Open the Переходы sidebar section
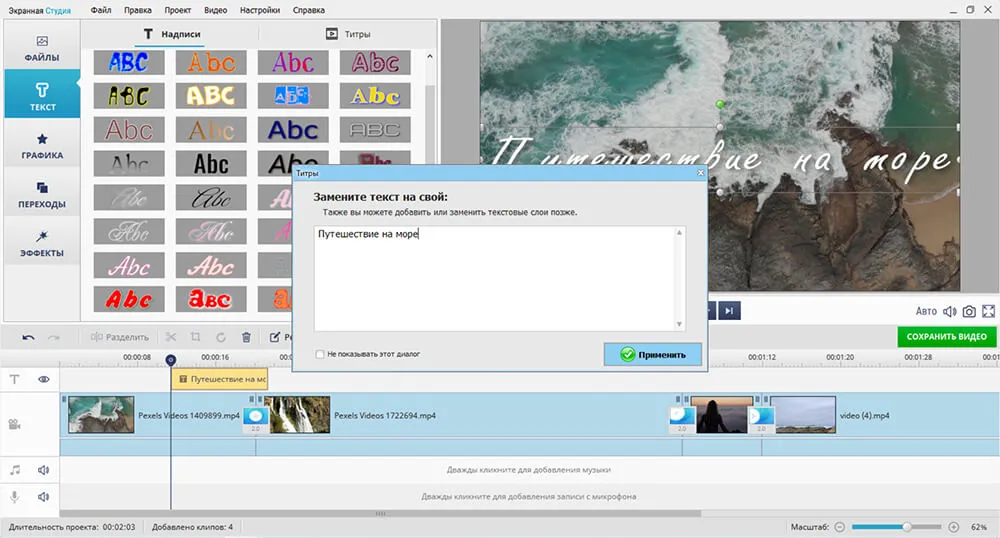 pos(42,194)
